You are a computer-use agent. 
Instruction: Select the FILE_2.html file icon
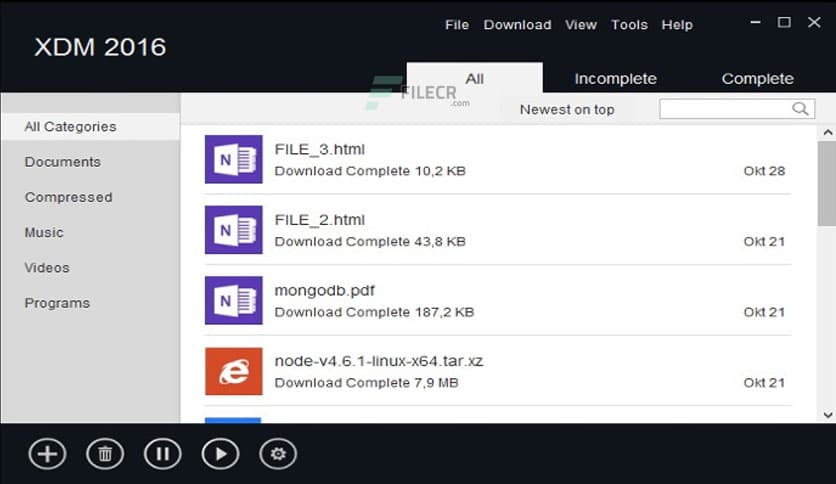coord(234,230)
